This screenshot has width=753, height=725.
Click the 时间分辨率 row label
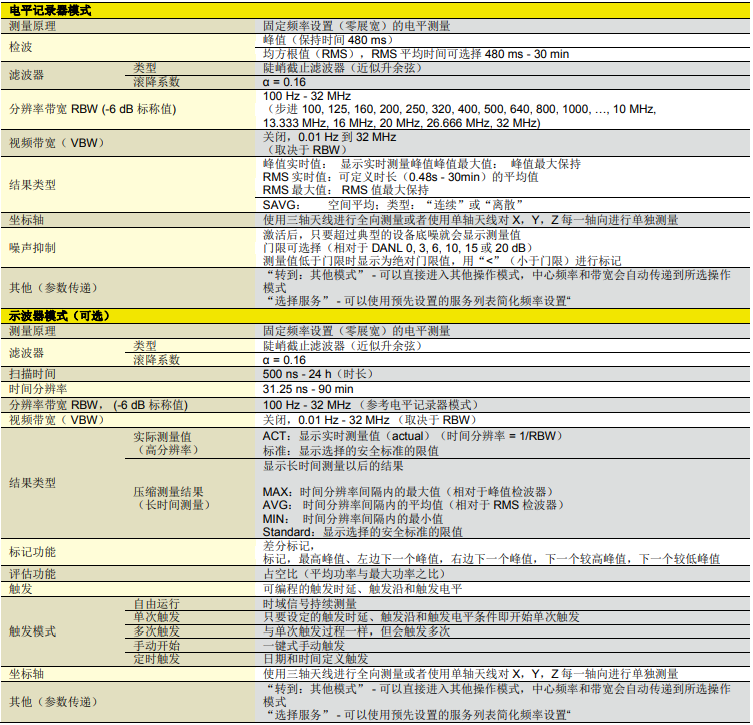[x=38, y=389]
